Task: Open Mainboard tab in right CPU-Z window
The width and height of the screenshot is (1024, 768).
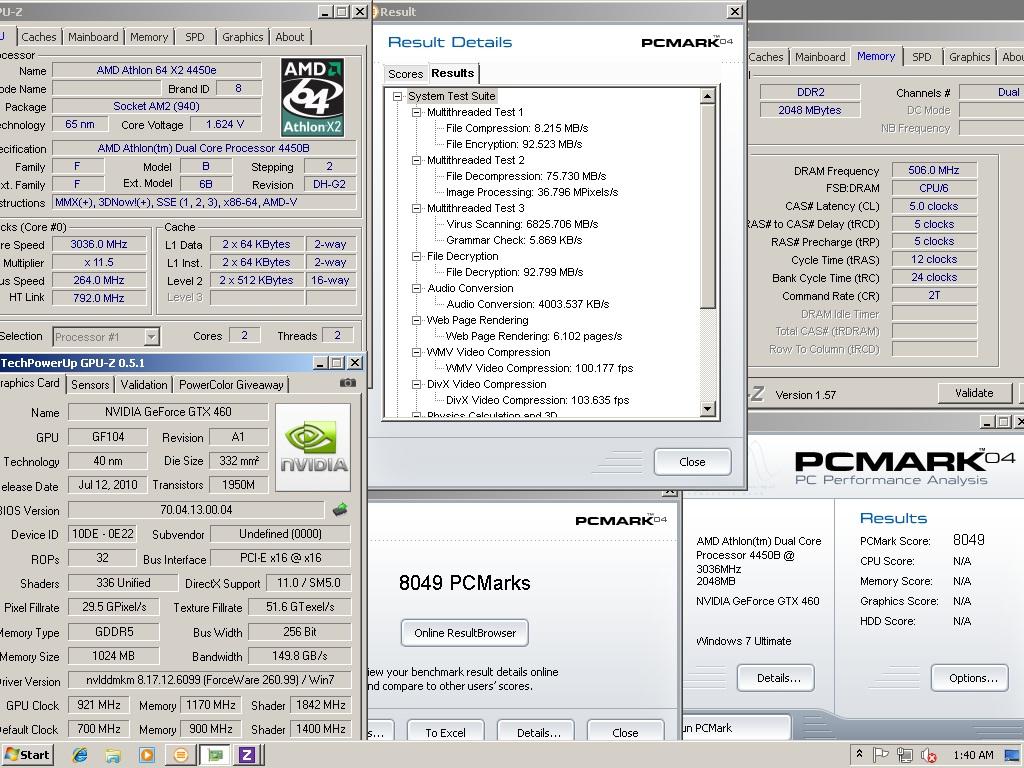Action: coord(820,57)
